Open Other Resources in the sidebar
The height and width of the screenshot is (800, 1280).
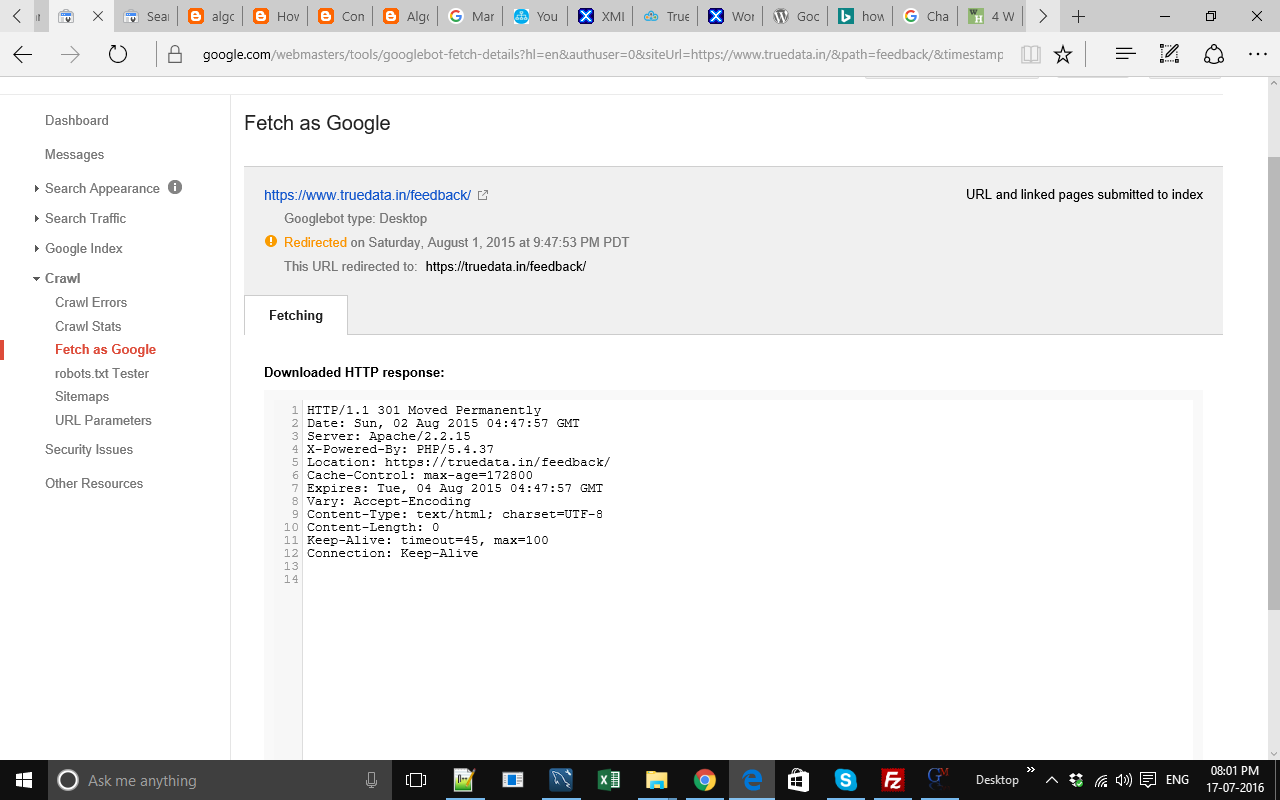pyautogui.click(x=94, y=483)
